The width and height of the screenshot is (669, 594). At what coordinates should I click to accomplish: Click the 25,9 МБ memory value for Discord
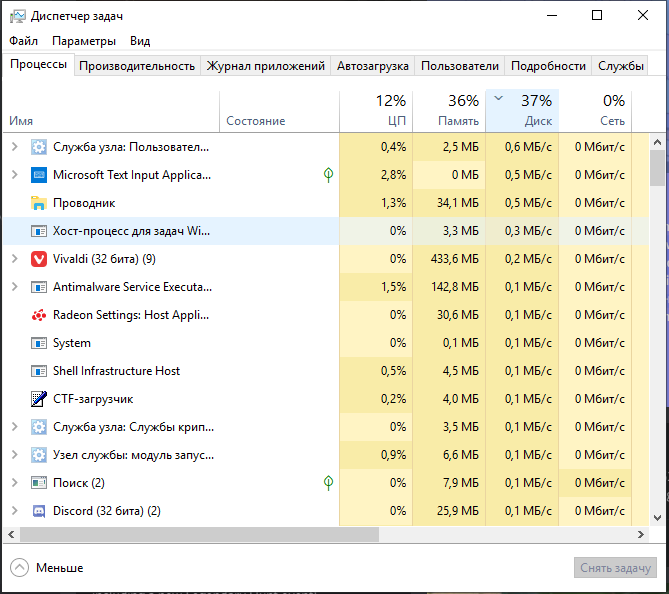pos(458,511)
